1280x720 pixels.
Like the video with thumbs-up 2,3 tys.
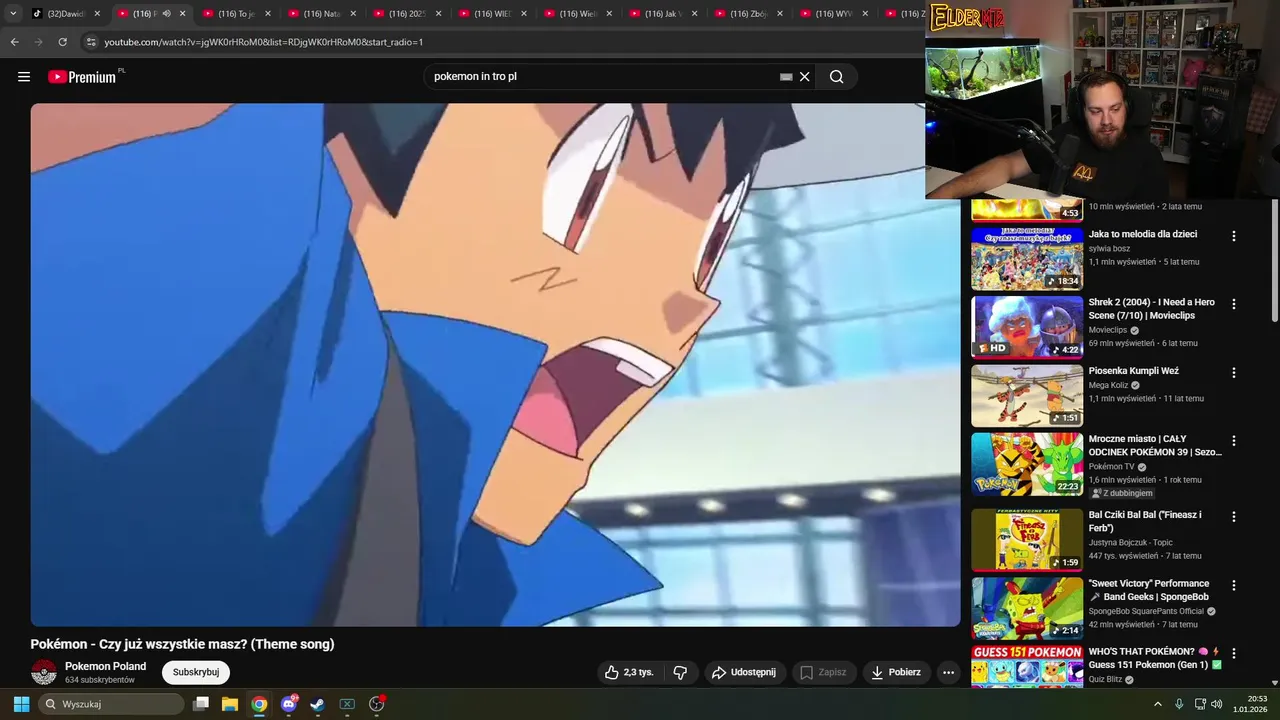629,673
